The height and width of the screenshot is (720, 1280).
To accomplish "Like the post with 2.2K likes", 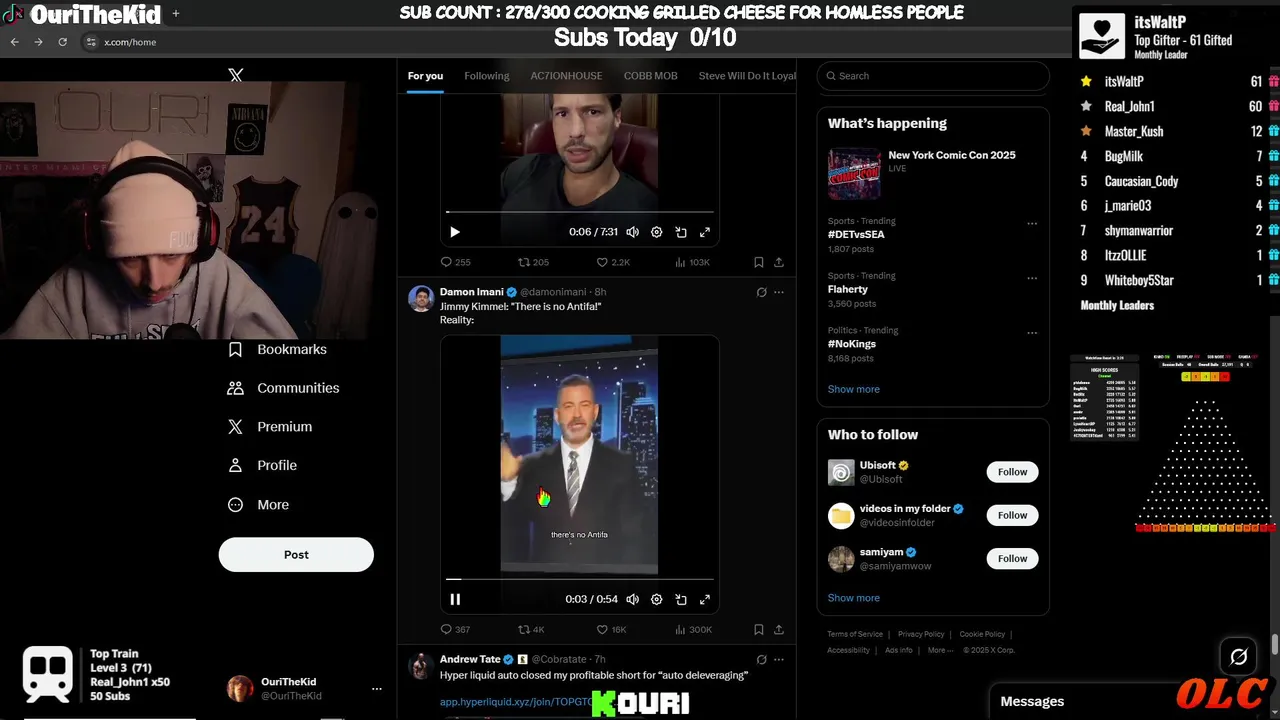I will (613, 262).
